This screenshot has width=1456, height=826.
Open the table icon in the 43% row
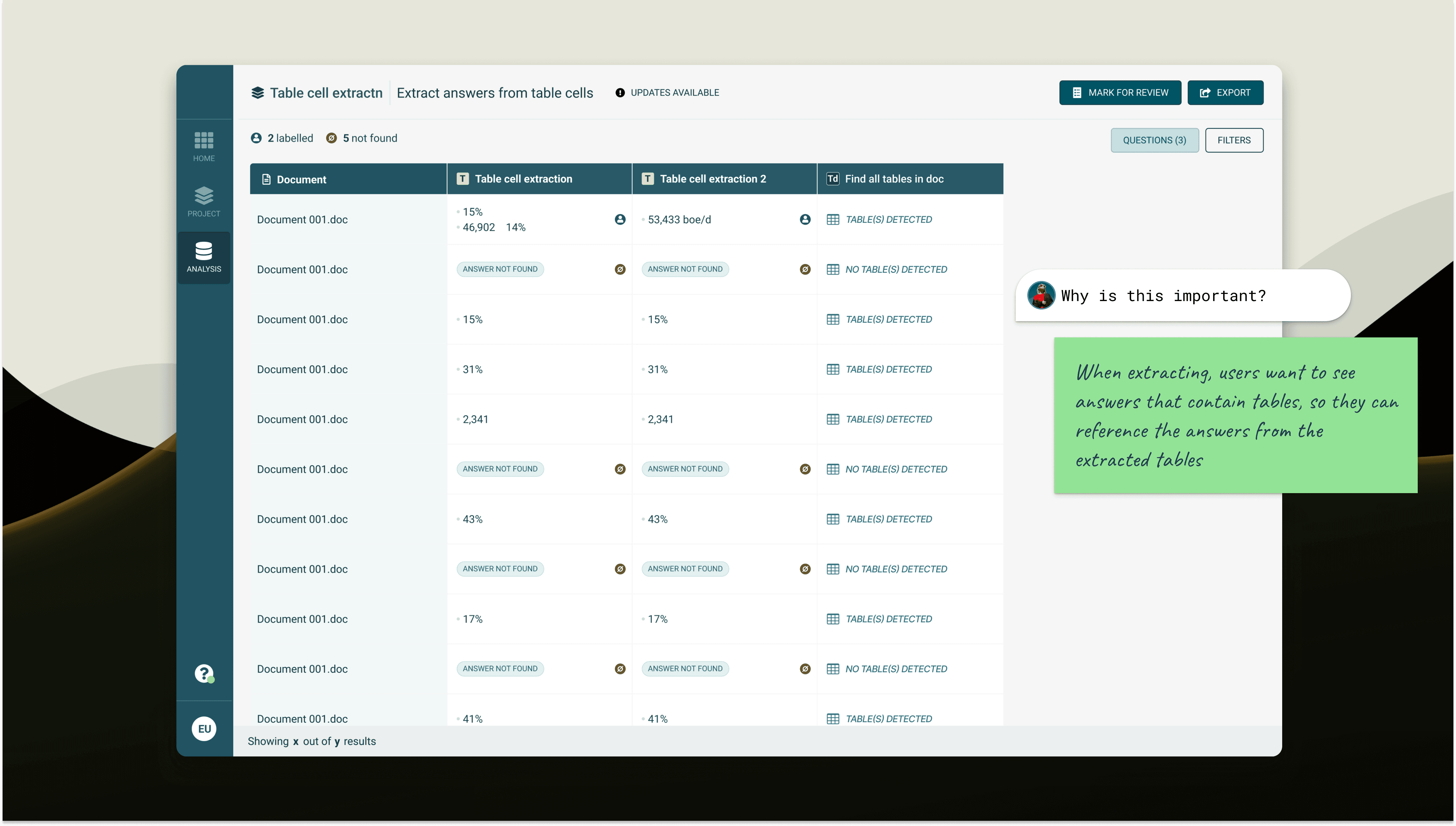(x=832, y=519)
